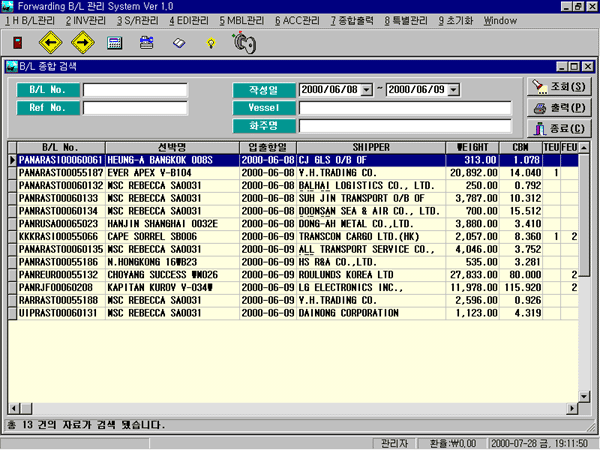Click the WEIGHT column header
600x450 pixels.
[473, 147]
